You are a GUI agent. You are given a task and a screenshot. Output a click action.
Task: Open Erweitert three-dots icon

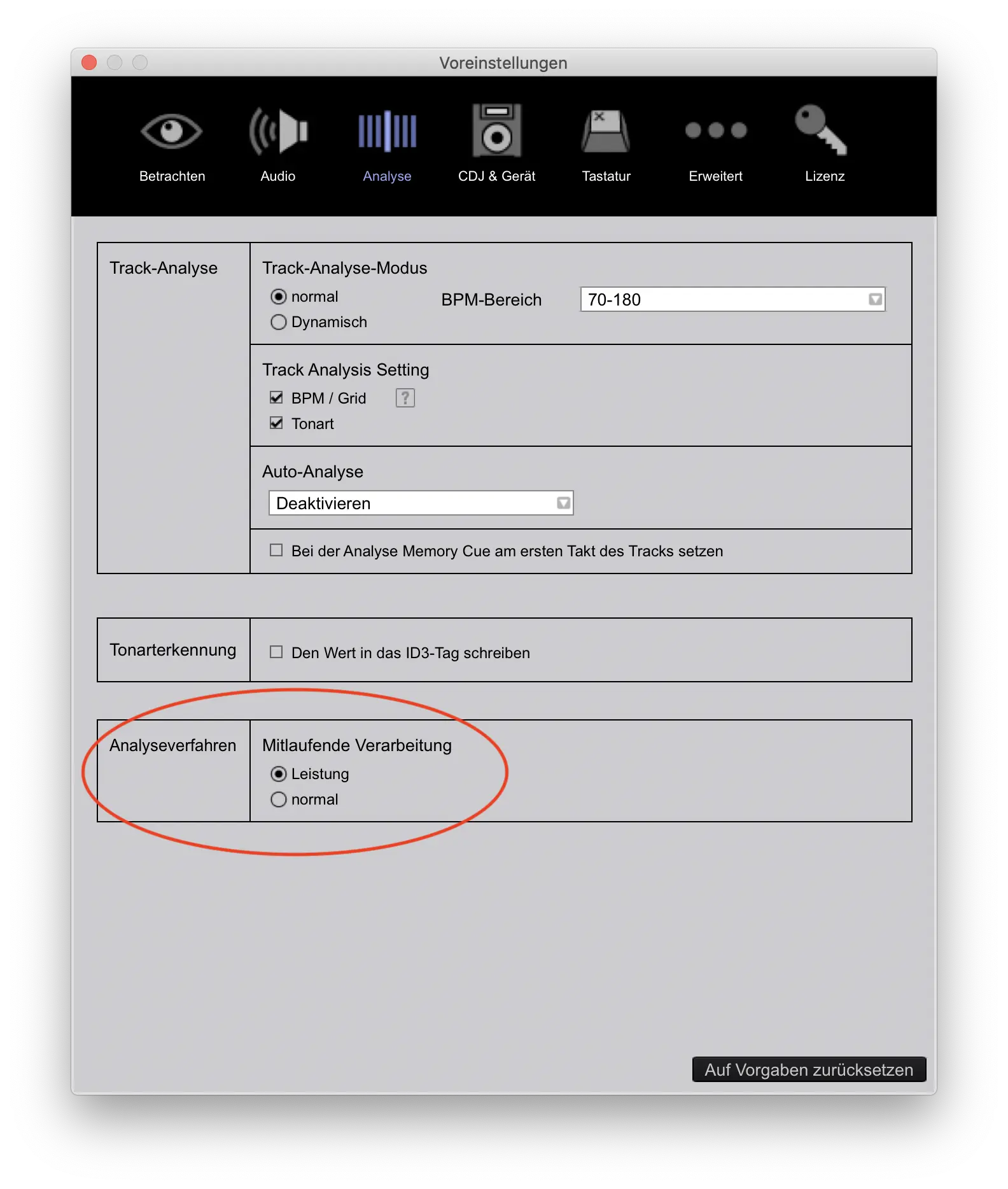tap(715, 130)
